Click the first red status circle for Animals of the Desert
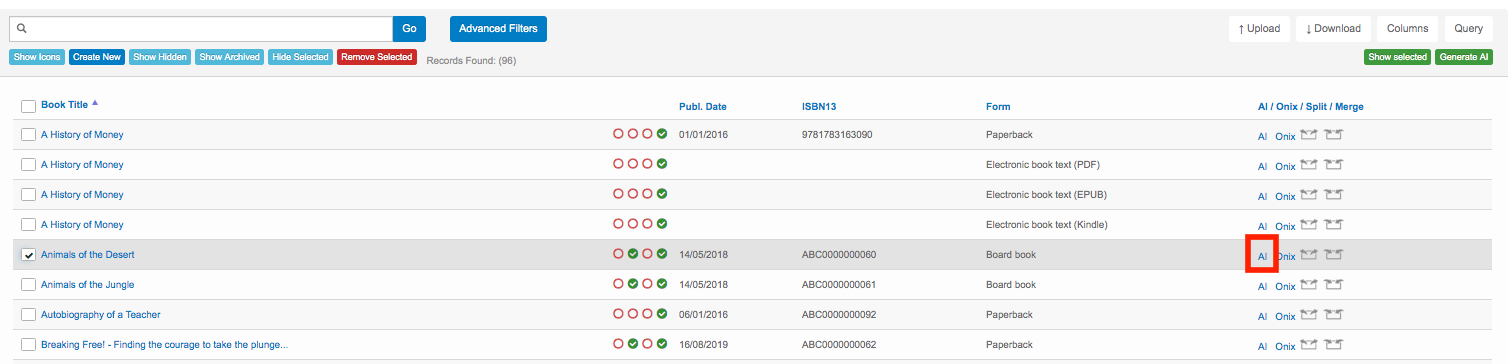 [x=618, y=254]
